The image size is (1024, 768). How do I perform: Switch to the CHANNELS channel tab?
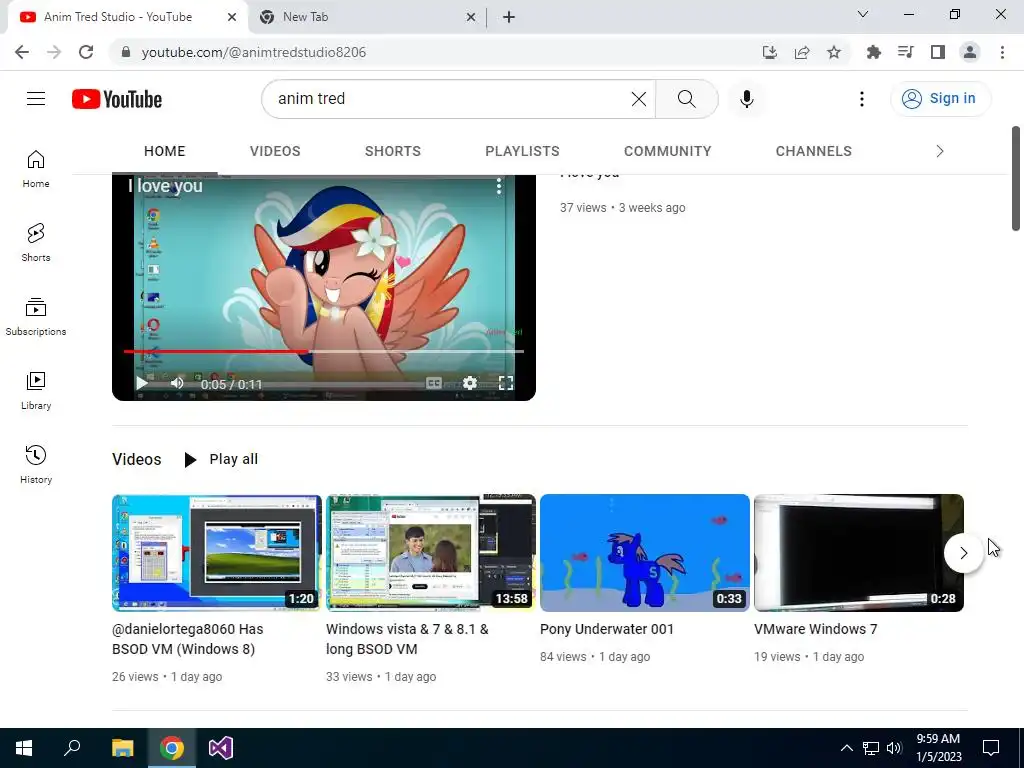[x=814, y=151]
